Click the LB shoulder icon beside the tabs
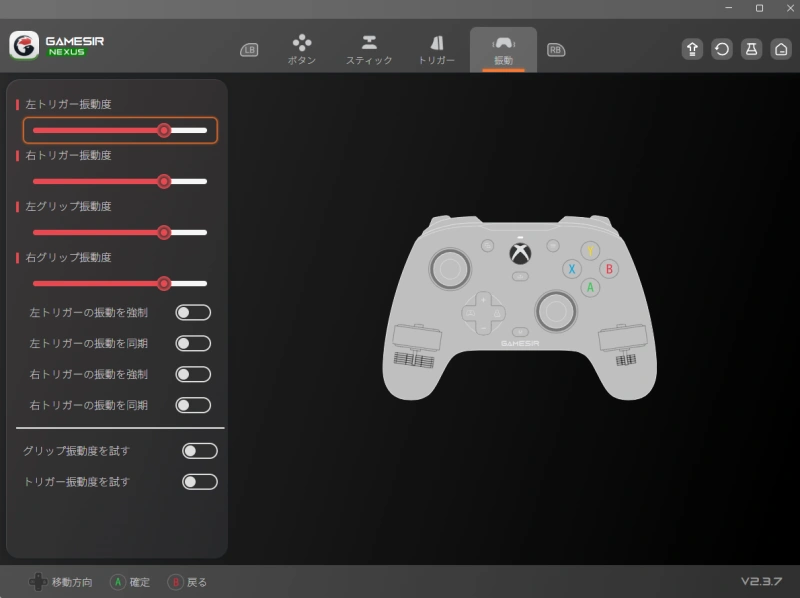The height and width of the screenshot is (598, 800). click(249, 50)
